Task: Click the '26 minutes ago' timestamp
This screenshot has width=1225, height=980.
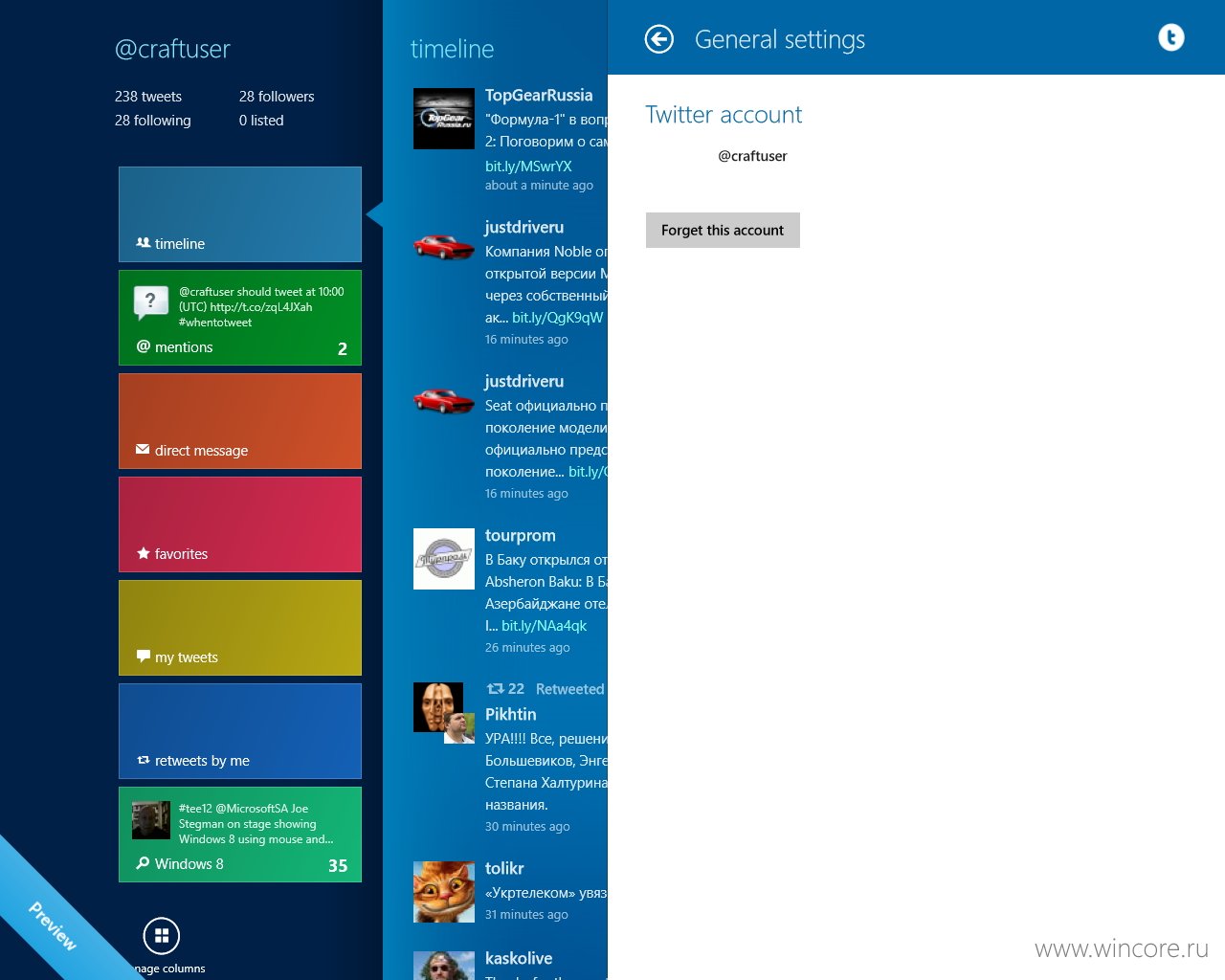Action: coord(527,648)
